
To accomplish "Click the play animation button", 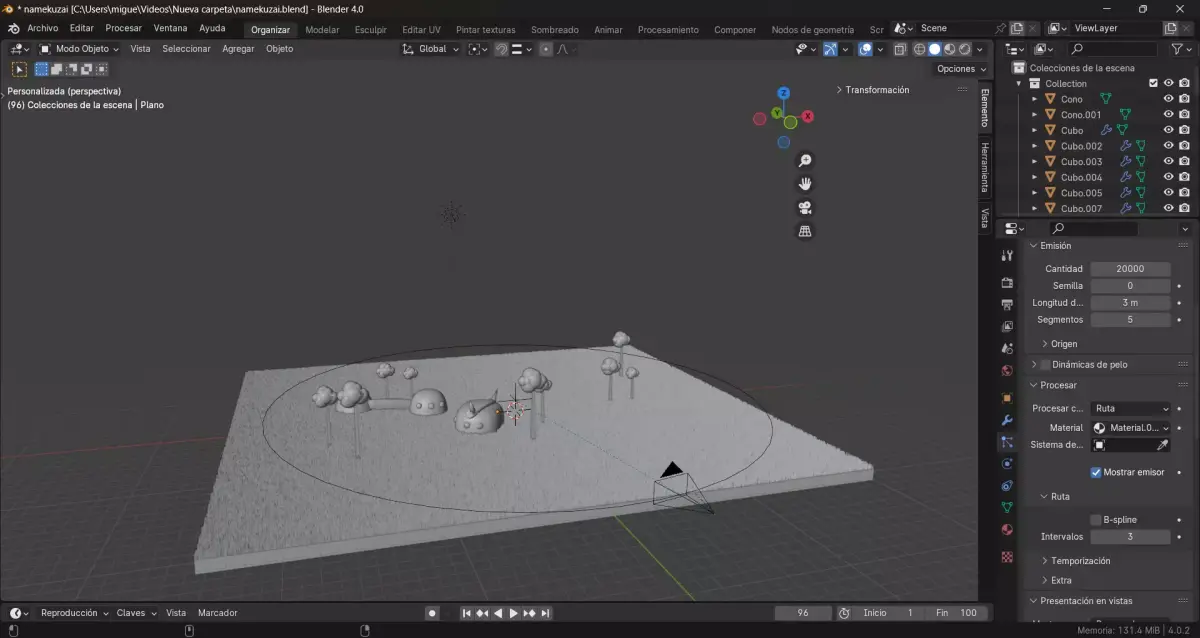I will [513, 613].
